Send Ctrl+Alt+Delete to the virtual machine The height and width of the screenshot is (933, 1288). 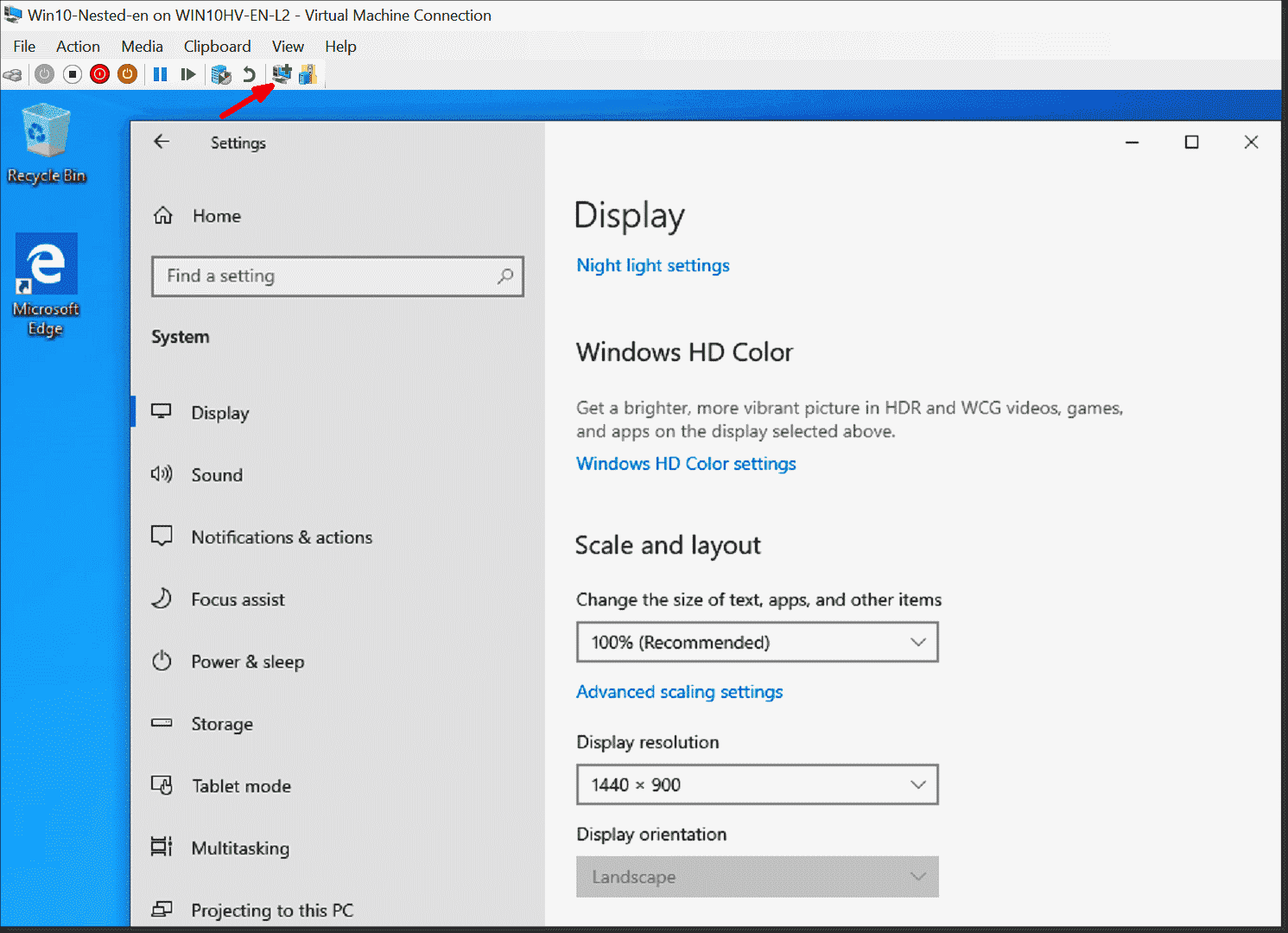[x=13, y=74]
